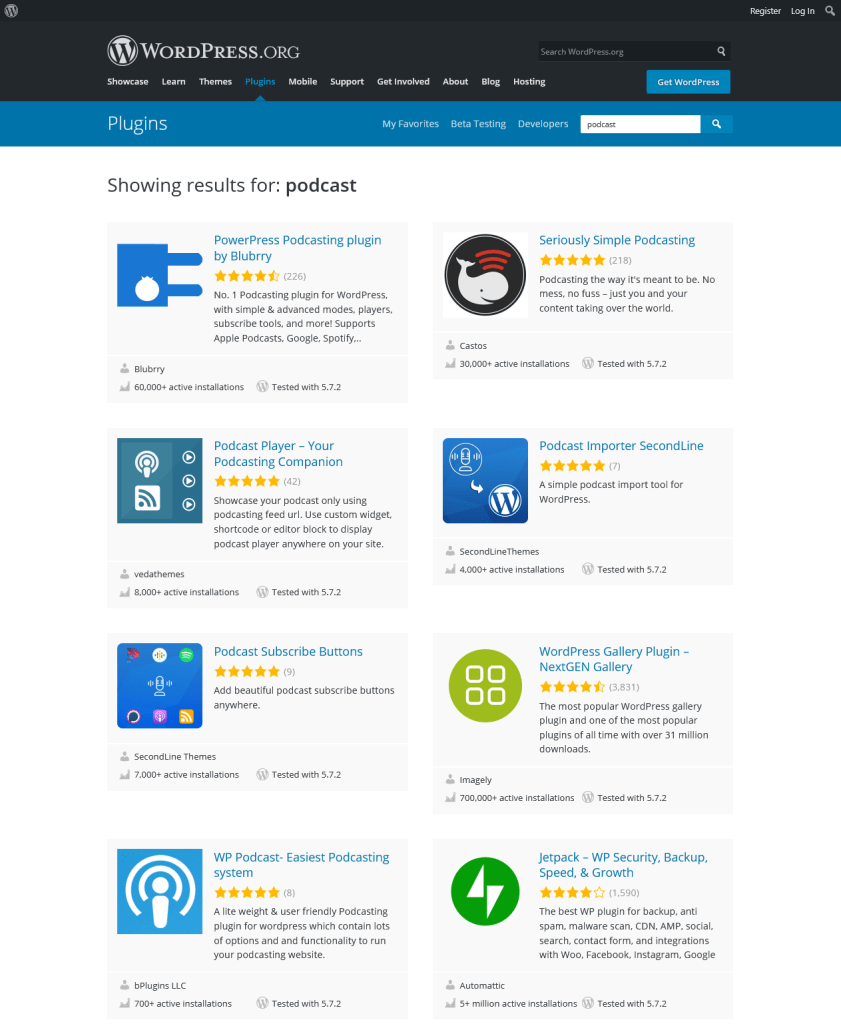
Task: Open My Favorites in the Plugins bar
Action: click(410, 123)
